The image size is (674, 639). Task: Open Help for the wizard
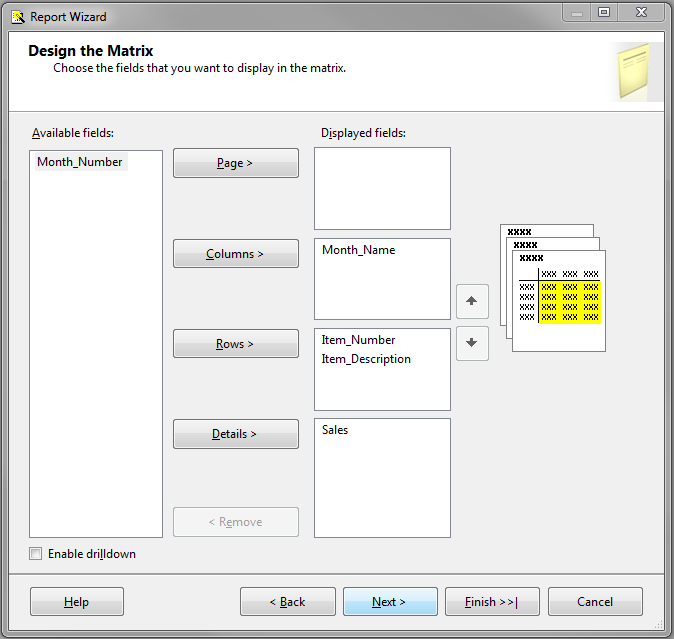tap(77, 602)
